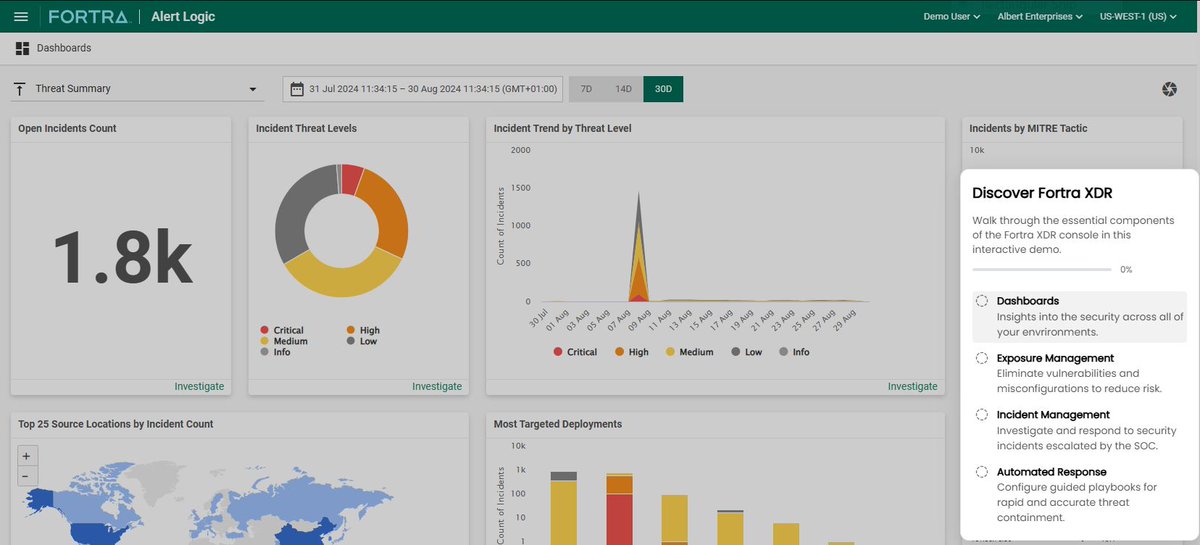
Task: Click the Top 25 Source Locations title
Action: coord(116,424)
